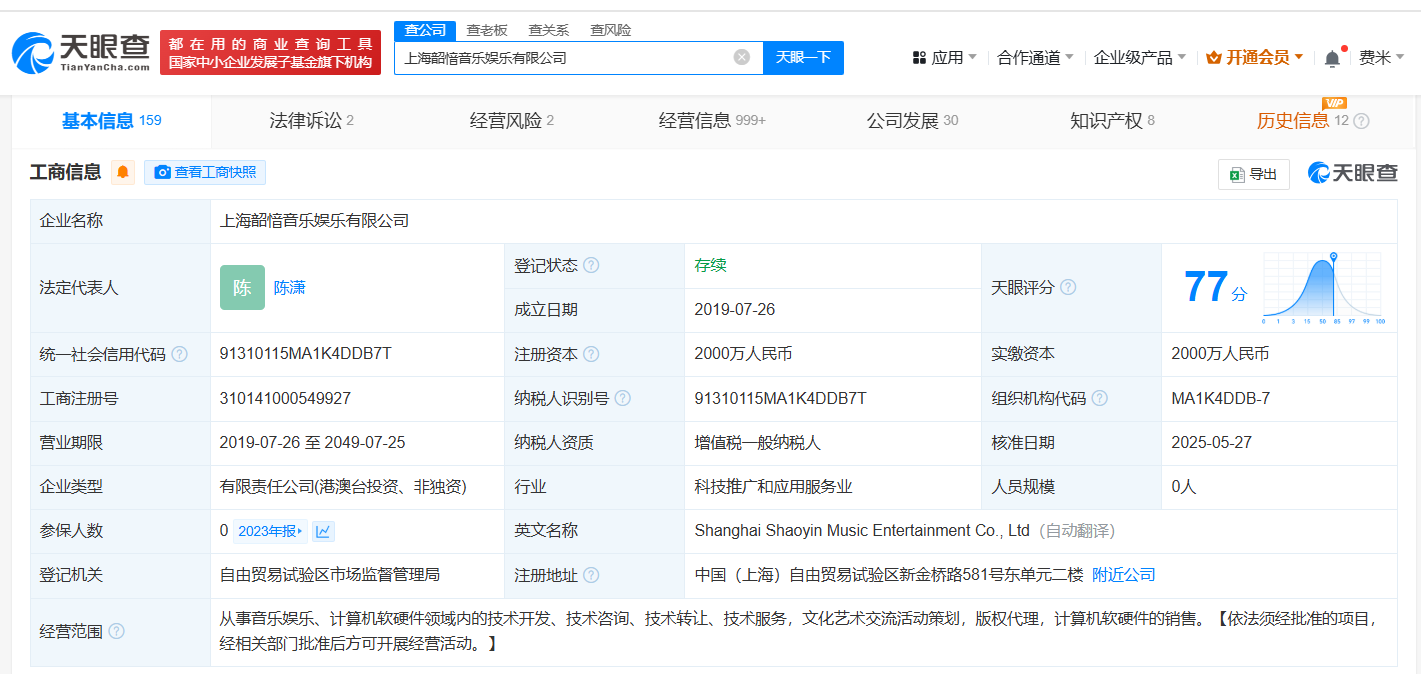Expand the 合作通道 dropdown
1421x674 pixels.
[1035, 57]
